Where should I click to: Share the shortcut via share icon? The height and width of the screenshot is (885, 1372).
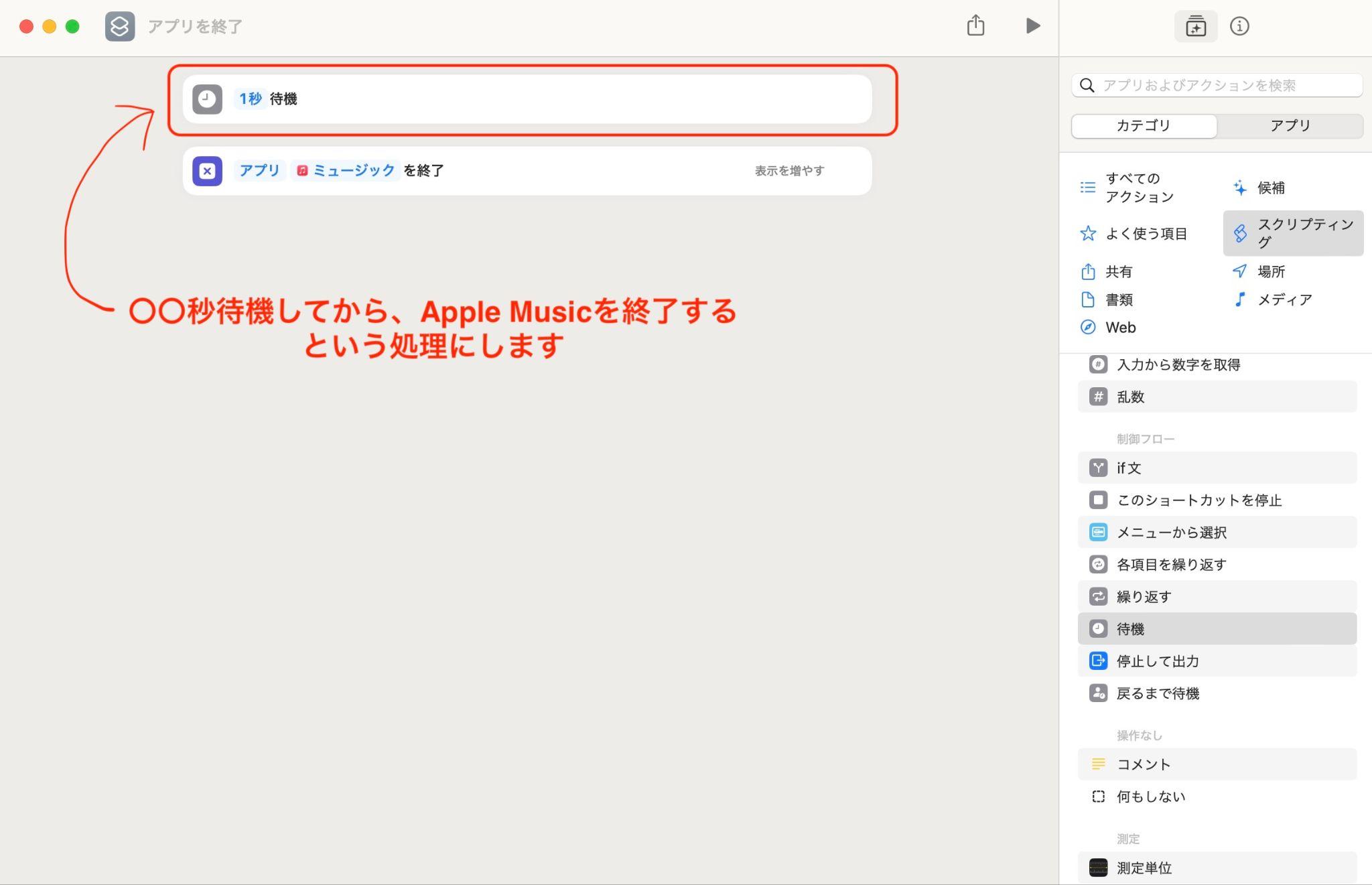click(975, 25)
